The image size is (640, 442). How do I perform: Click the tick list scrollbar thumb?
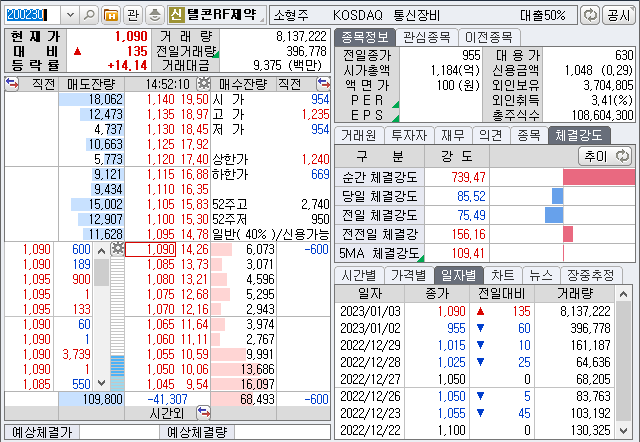pyautogui.click(x=102, y=272)
